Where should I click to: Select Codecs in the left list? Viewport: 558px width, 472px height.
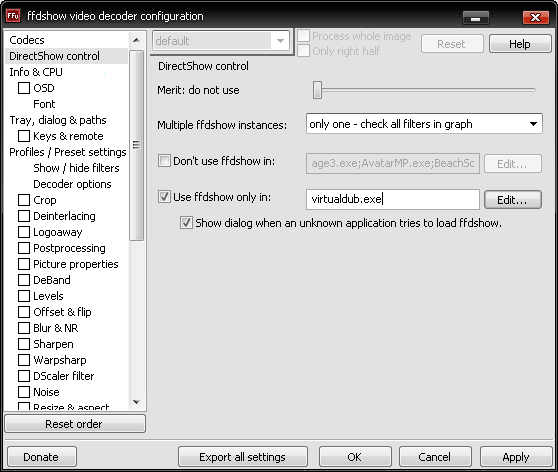click(x=27, y=40)
